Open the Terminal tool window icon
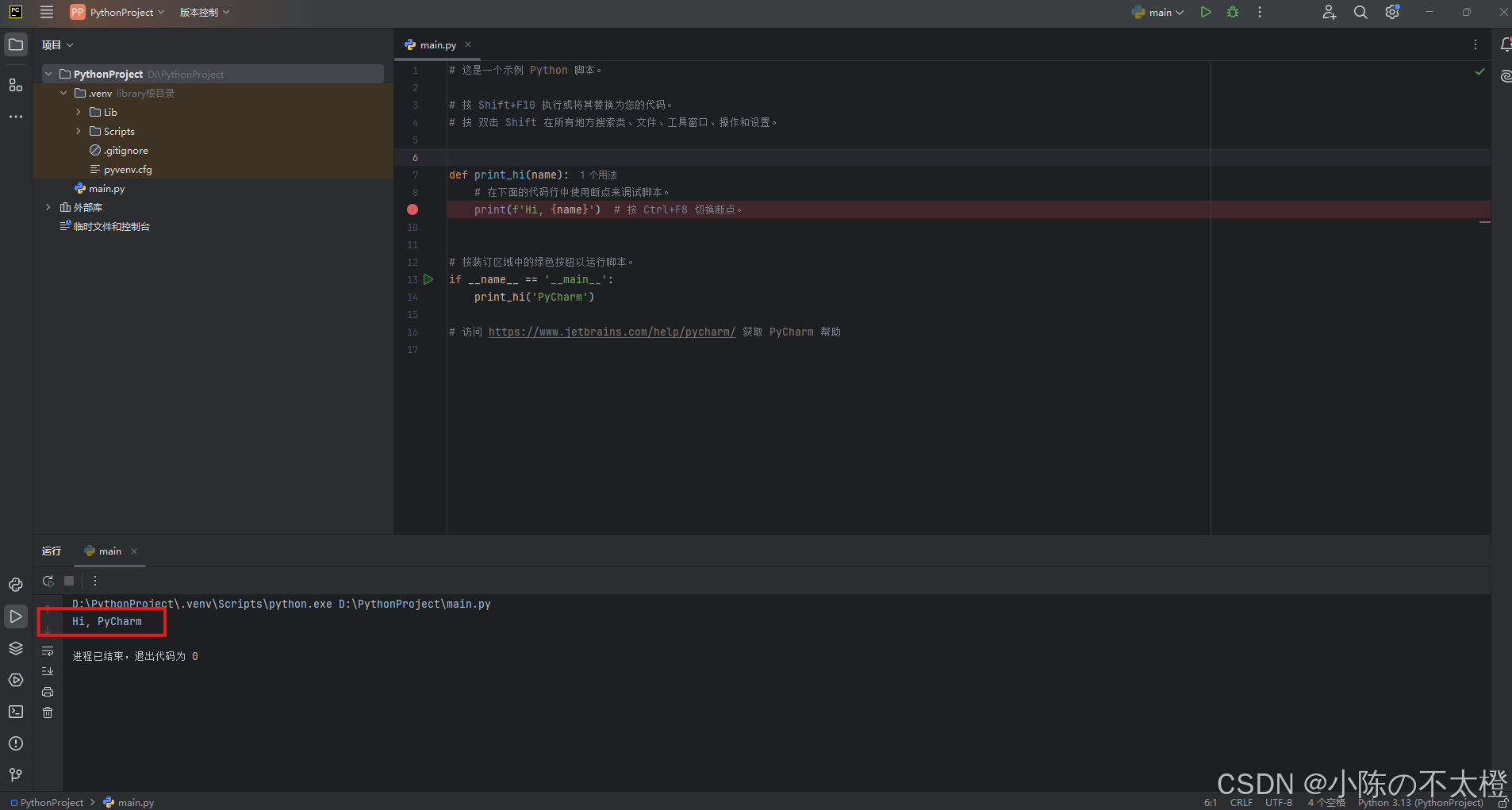The width and height of the screenshot is (1512, 810). 16,712
